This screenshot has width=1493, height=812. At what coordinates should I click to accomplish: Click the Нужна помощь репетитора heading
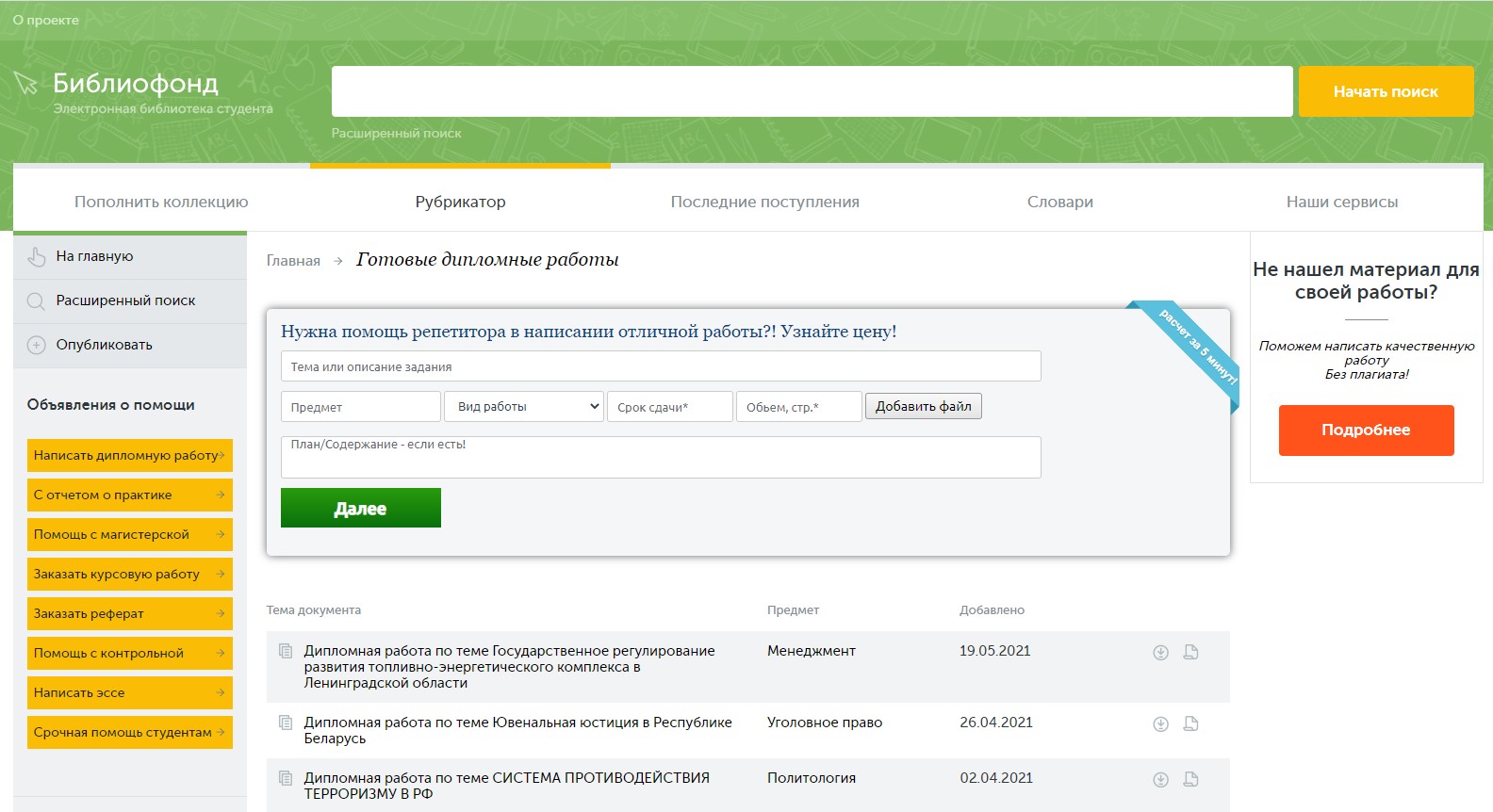click(x=589, y=332)
